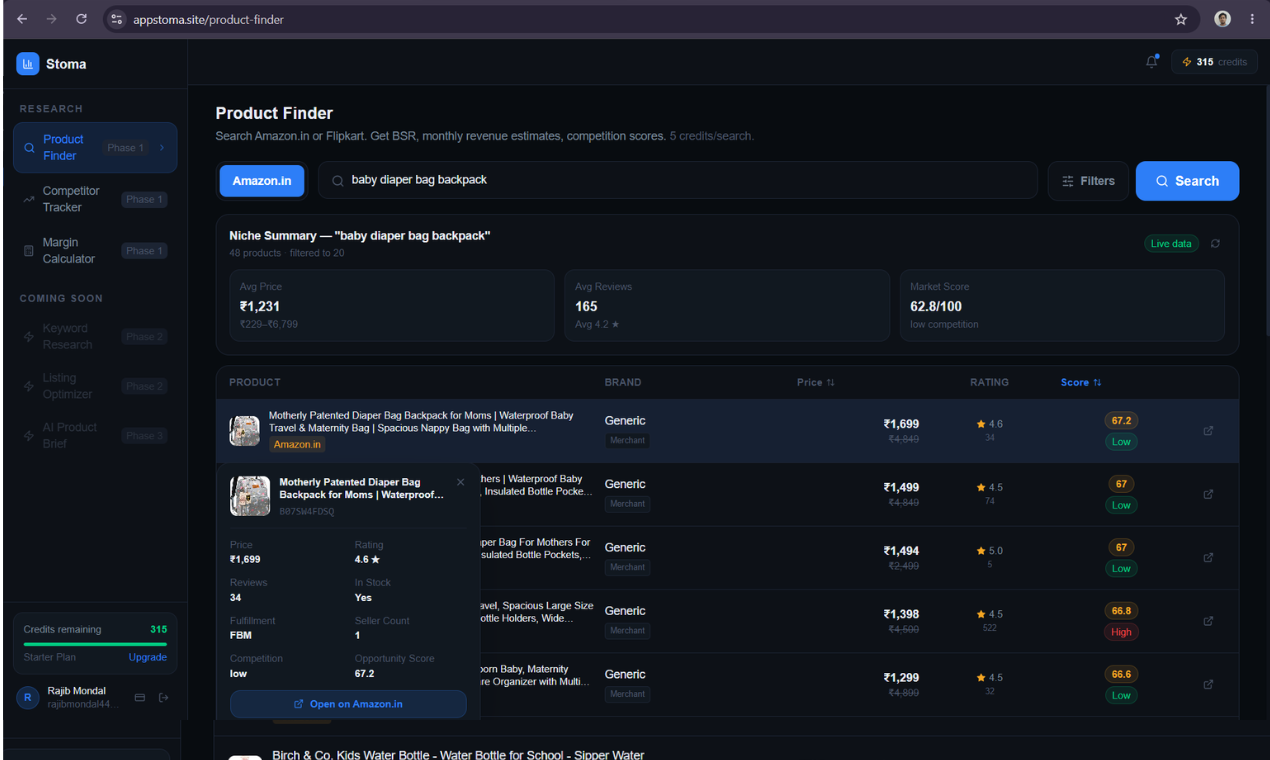The height and width of the screenshot is (760, 1270).
Task: Click the search query input field
Action: (678, 181)
